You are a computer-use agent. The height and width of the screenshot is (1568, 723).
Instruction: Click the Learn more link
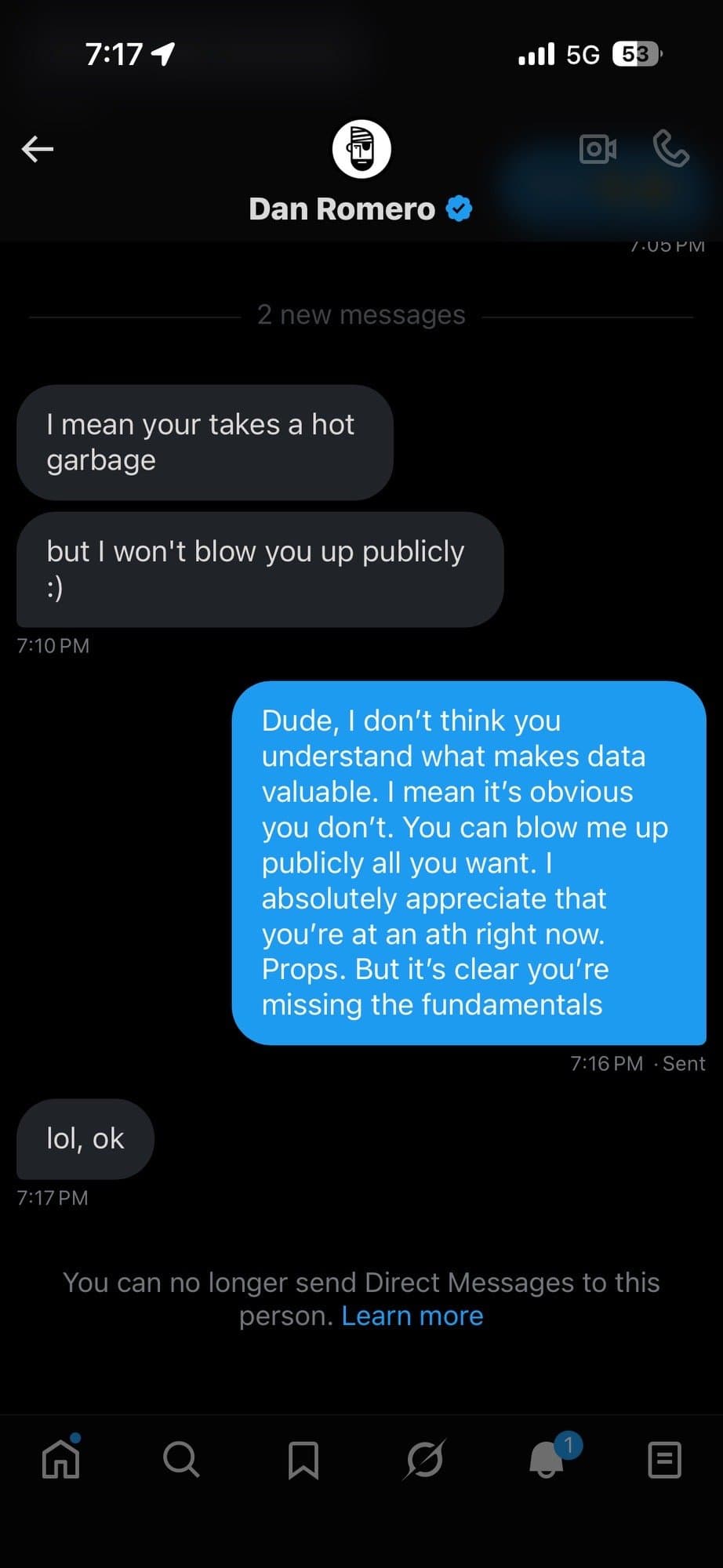coord(412,1316)
